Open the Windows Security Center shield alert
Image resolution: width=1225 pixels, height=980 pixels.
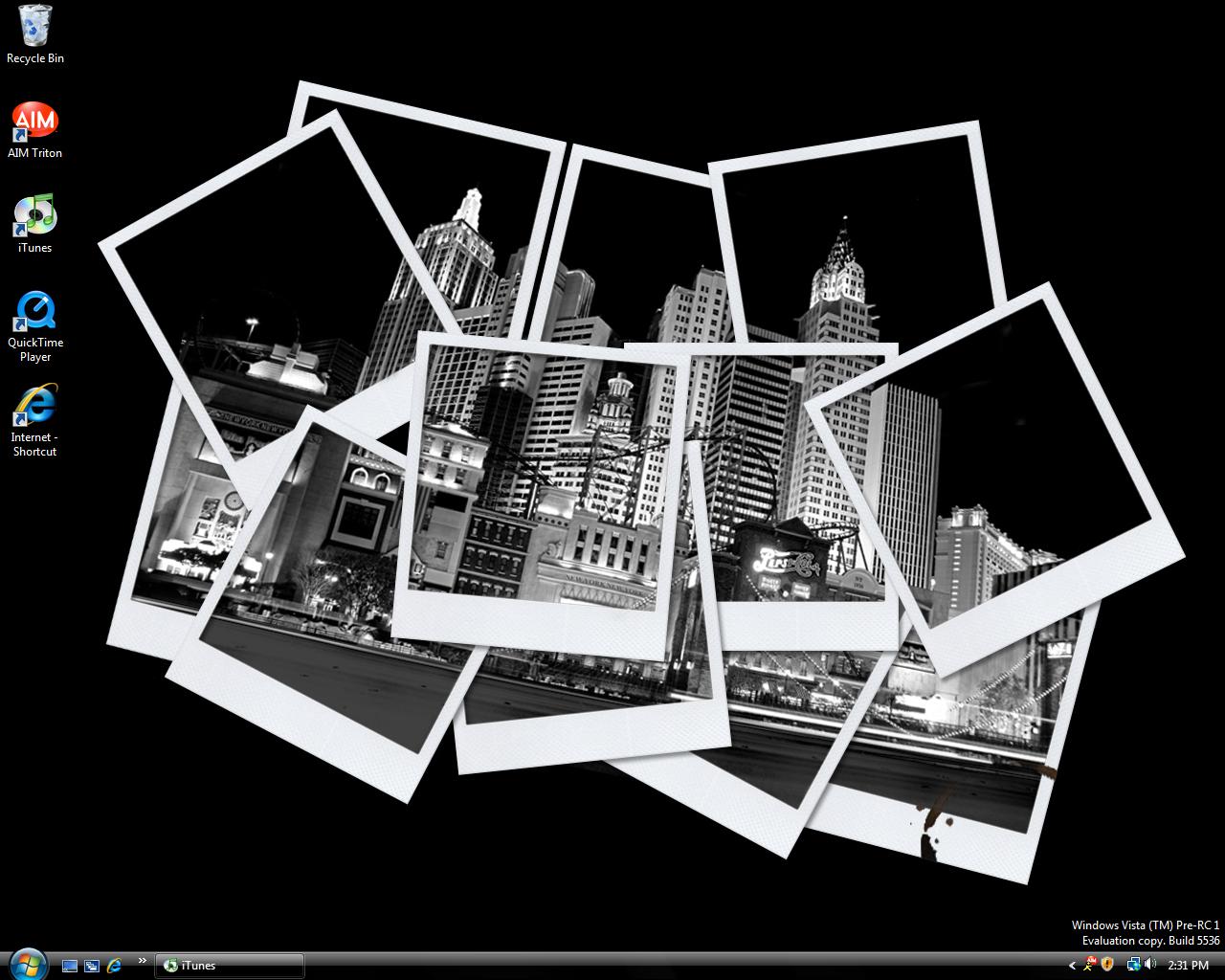tap(1107, 965)
